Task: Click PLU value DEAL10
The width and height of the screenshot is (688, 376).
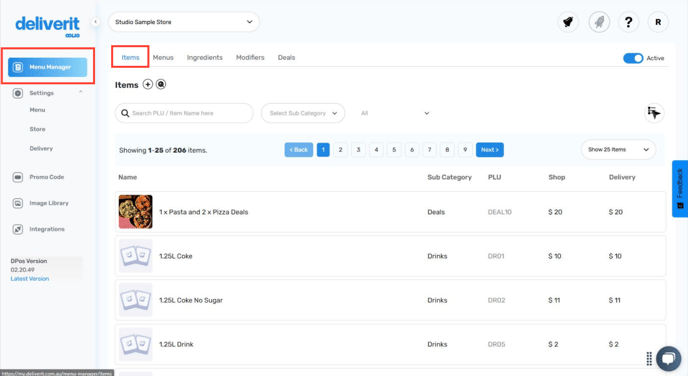Action: pyautogui.click(x=499, y=212)
